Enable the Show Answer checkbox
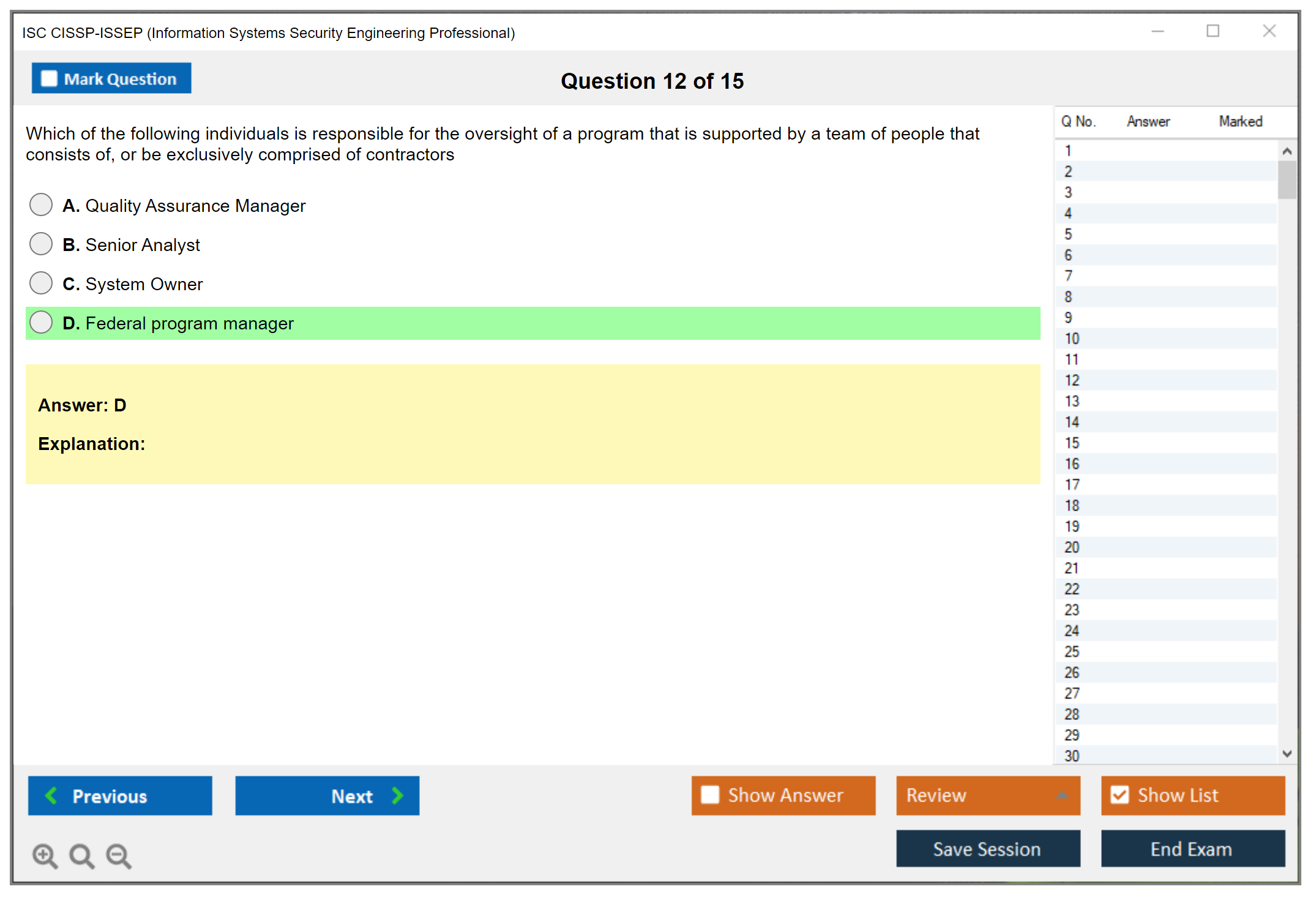Screen dimensions: 1316x900 (x=710, y=795)
